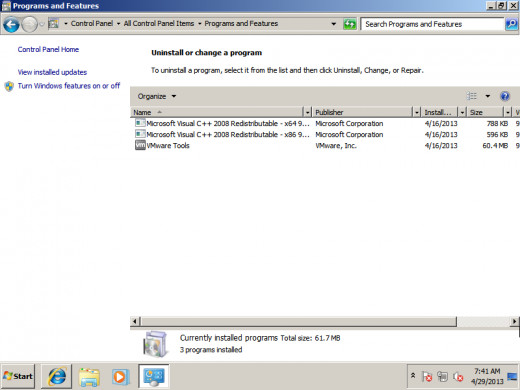Viewport: 520px width, 390px height.
Task: Launch Internet Explorer from taskbar
Action: [x=57, y=377]
